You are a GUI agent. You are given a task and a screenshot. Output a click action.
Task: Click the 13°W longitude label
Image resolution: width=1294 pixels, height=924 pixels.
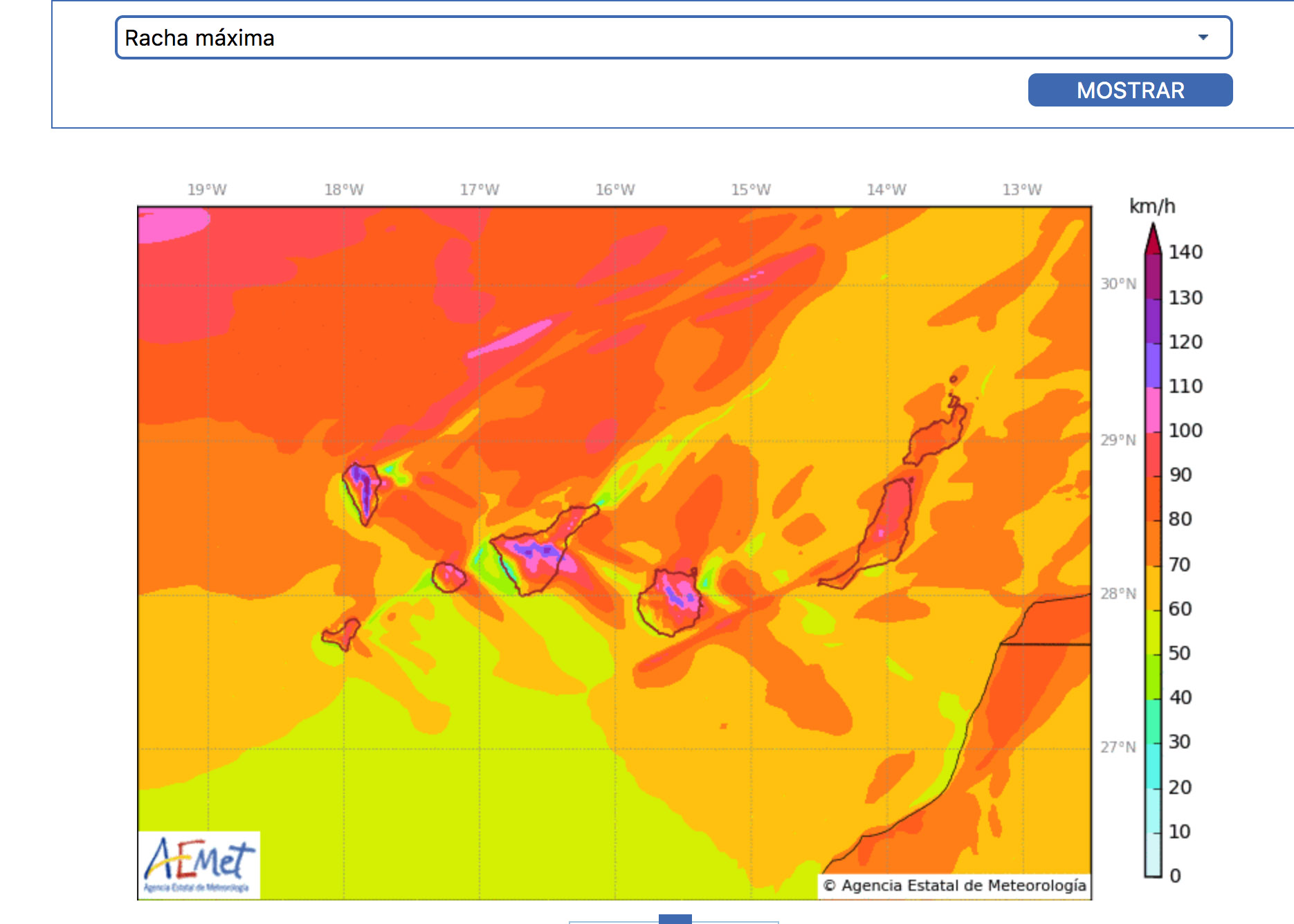[1022, 190]
